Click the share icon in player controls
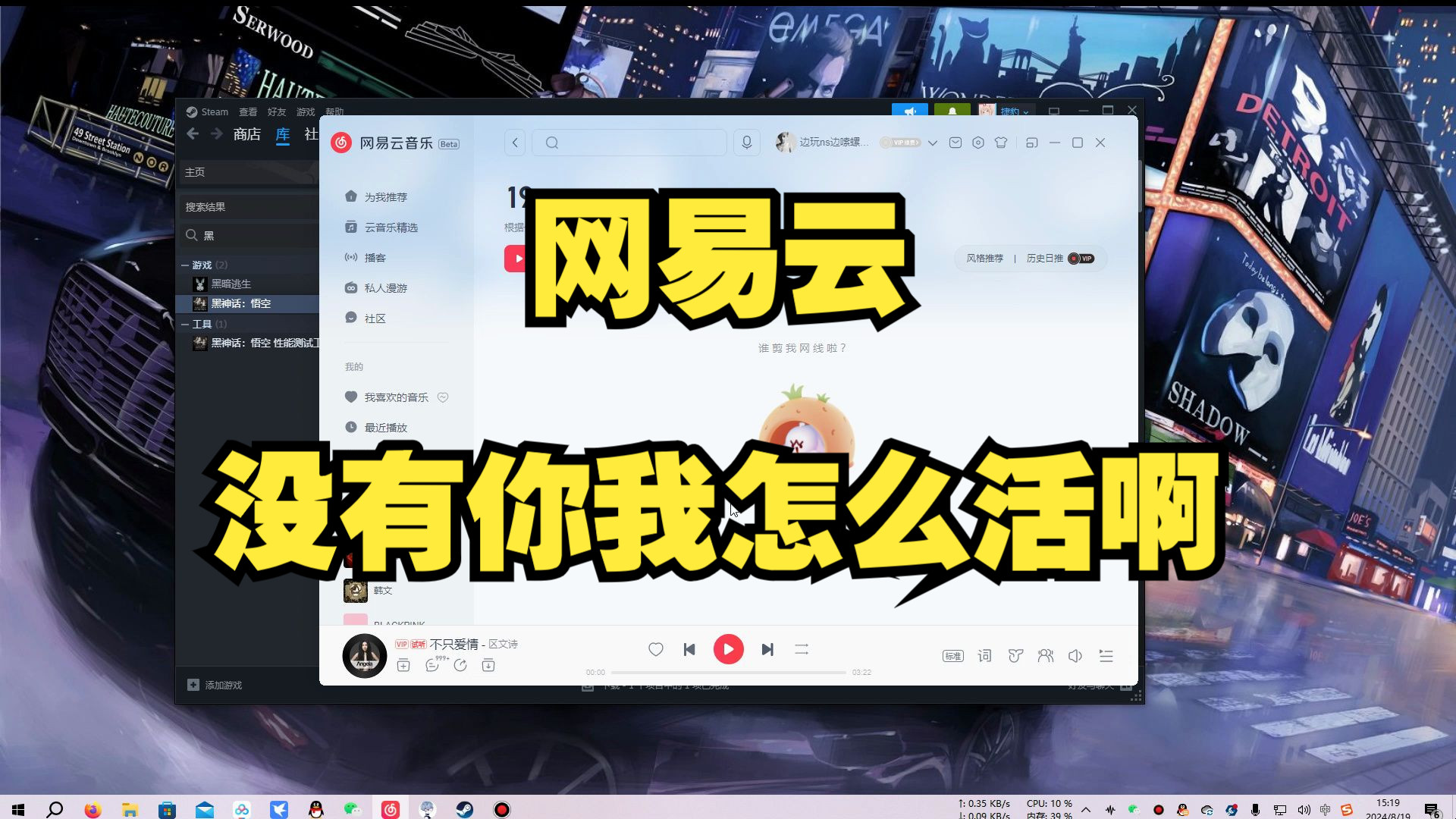1456x819 pixels. [x=461, y=665]
